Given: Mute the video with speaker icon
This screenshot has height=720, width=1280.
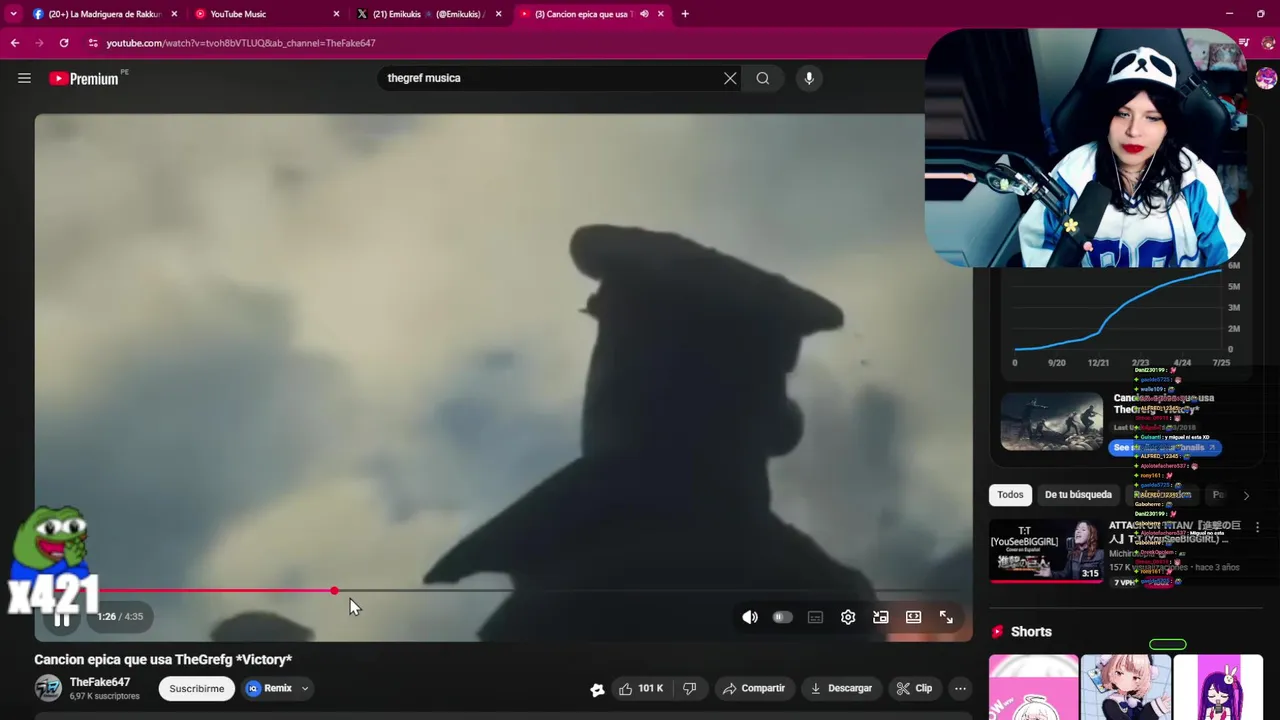Looking at the screenshot, I should click(x=750, y=617).
